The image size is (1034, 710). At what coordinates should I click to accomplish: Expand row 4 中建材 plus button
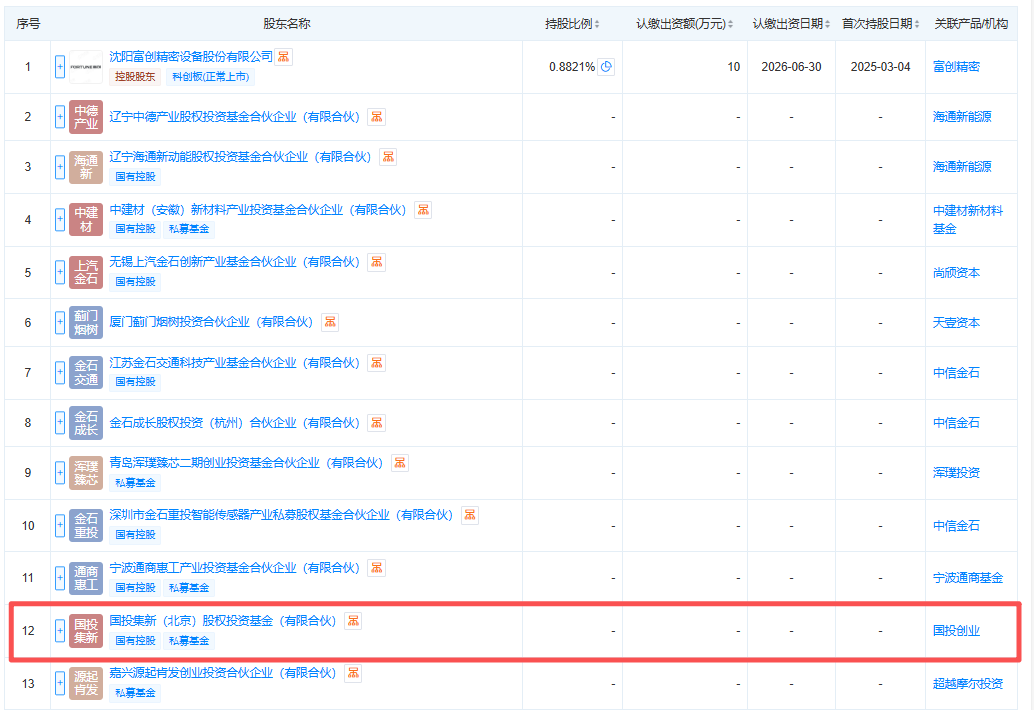[60, 220]
